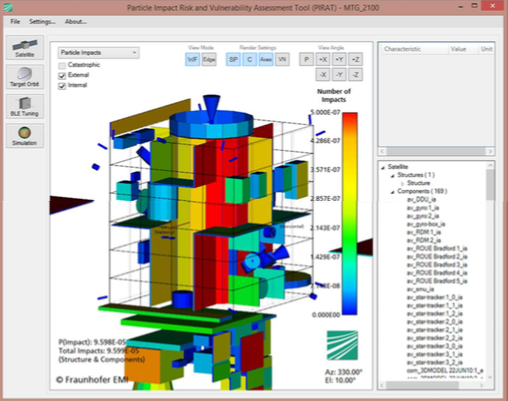This screenshot has width=508, height=401.
Task: Select av_star-tracker:1_1_ia component
Action: [434, 306]
